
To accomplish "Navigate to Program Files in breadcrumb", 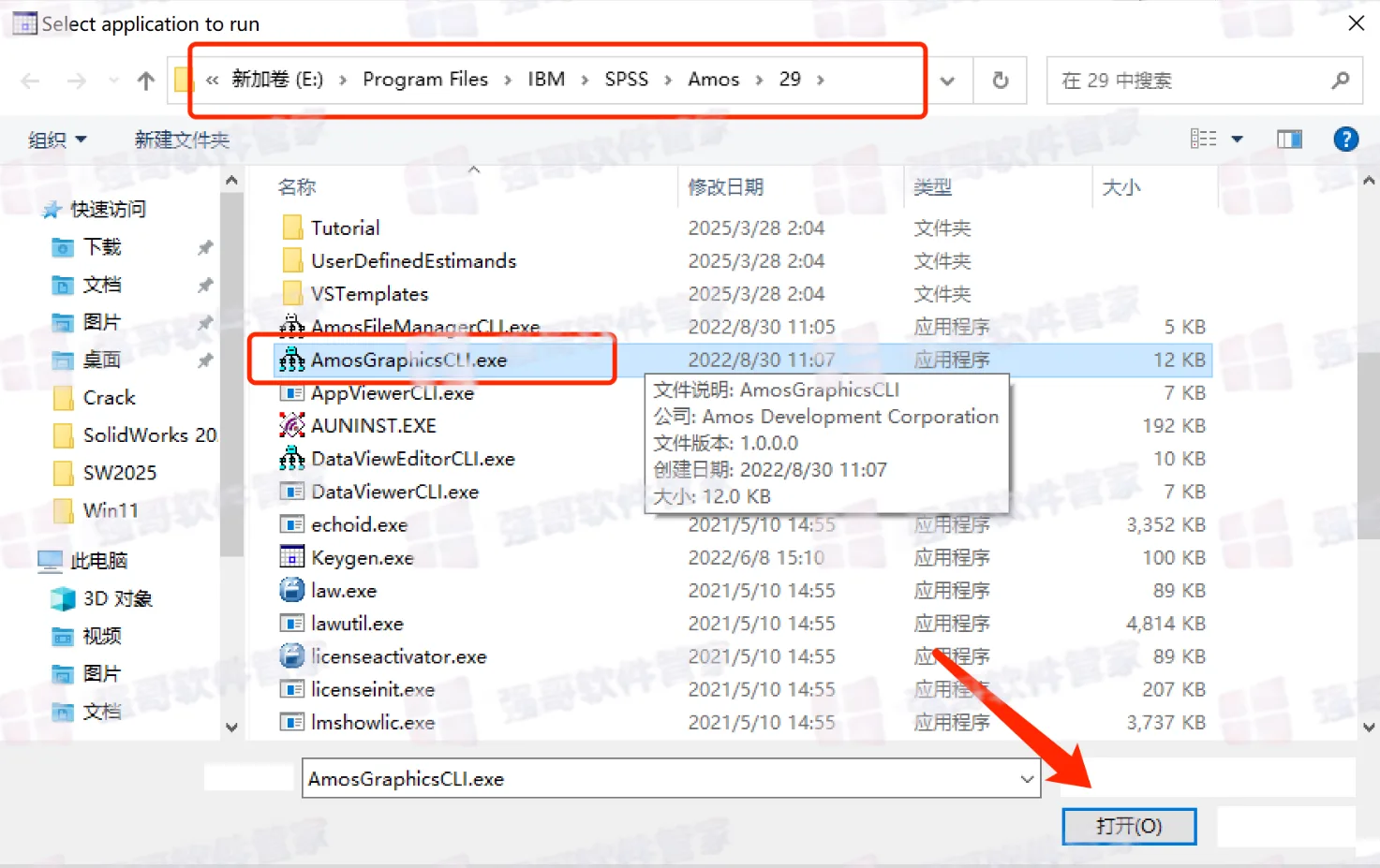I will click(x=425, y=80).
